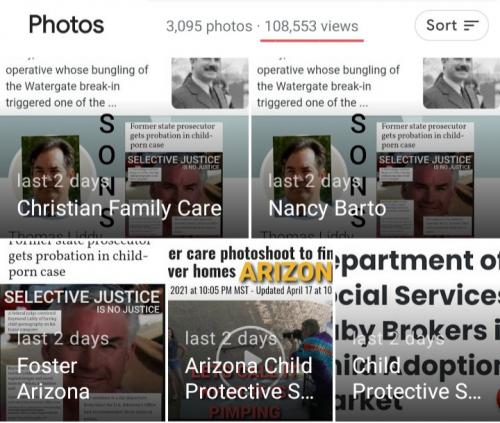
Task: Select the Photos heading
Action: click(x=66, y=25)
